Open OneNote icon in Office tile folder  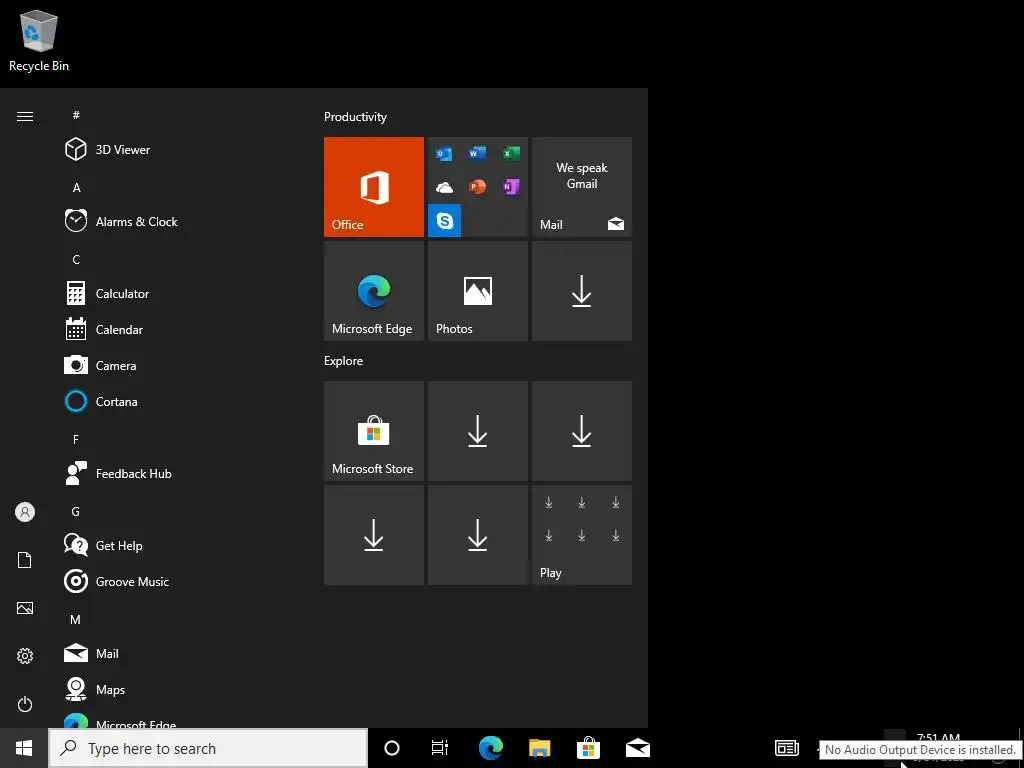click(x=511, y=187)
